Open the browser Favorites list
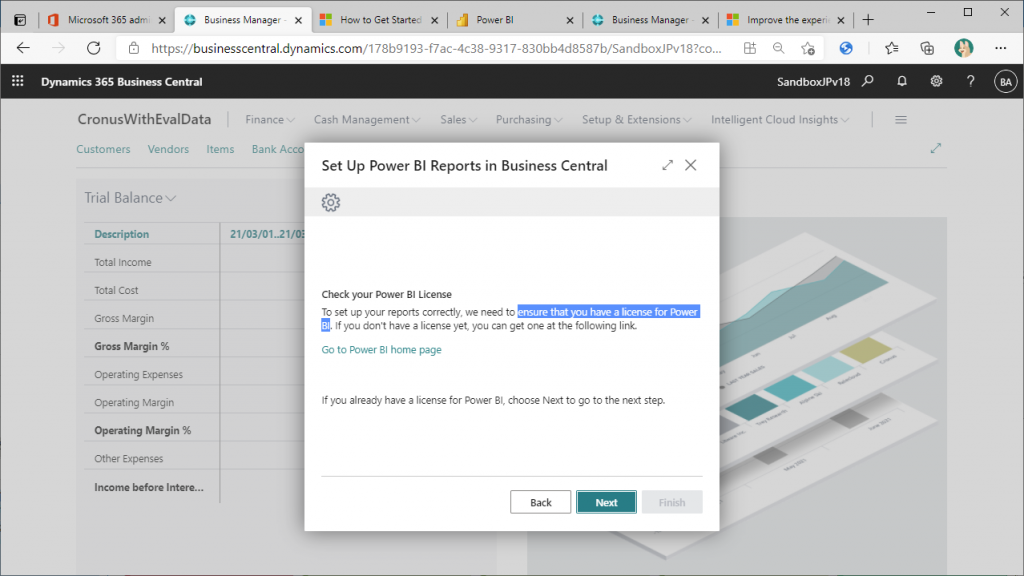This screenshot has height=576, width=1024. (891, 48)
